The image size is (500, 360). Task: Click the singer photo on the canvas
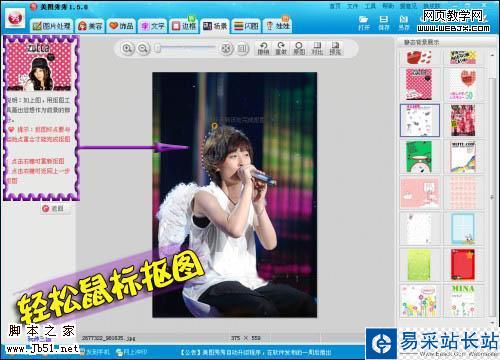pos(235,195)
